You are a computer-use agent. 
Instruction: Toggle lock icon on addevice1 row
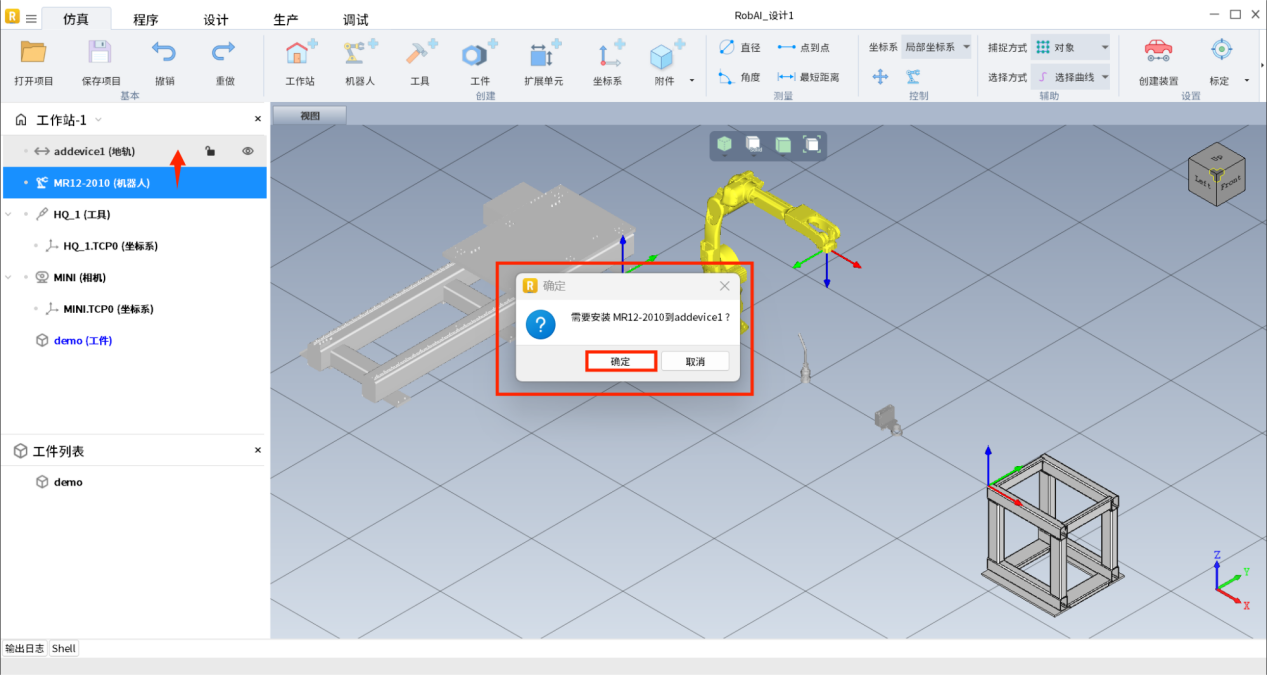tap(210, 151)
